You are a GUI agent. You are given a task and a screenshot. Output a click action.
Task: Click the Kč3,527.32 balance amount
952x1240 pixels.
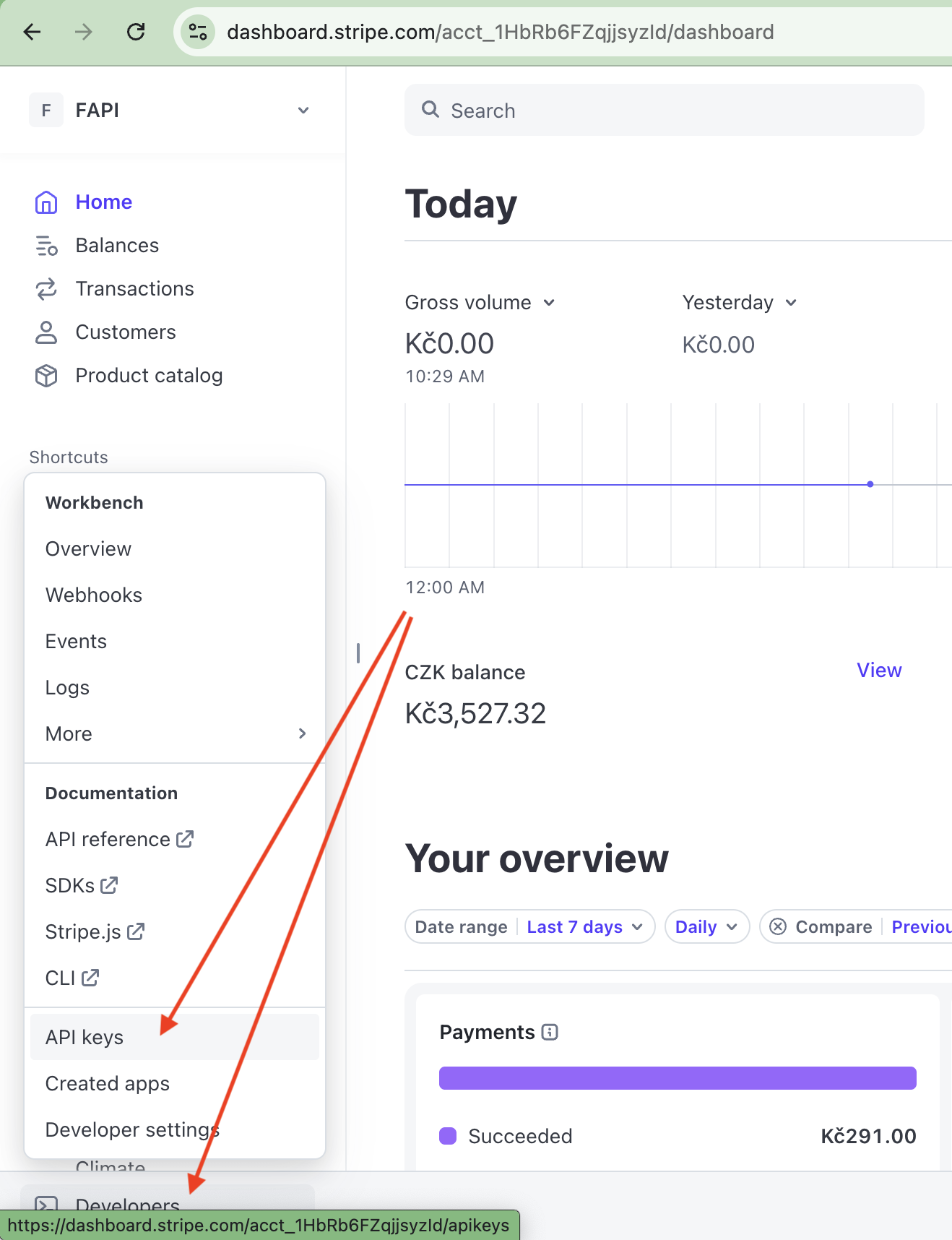(x=475, y=714)
